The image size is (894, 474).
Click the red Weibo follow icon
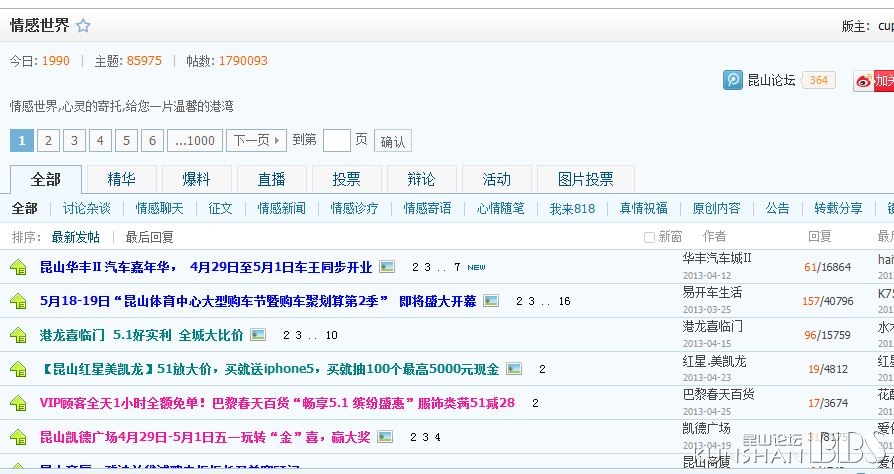pos(864,81)
